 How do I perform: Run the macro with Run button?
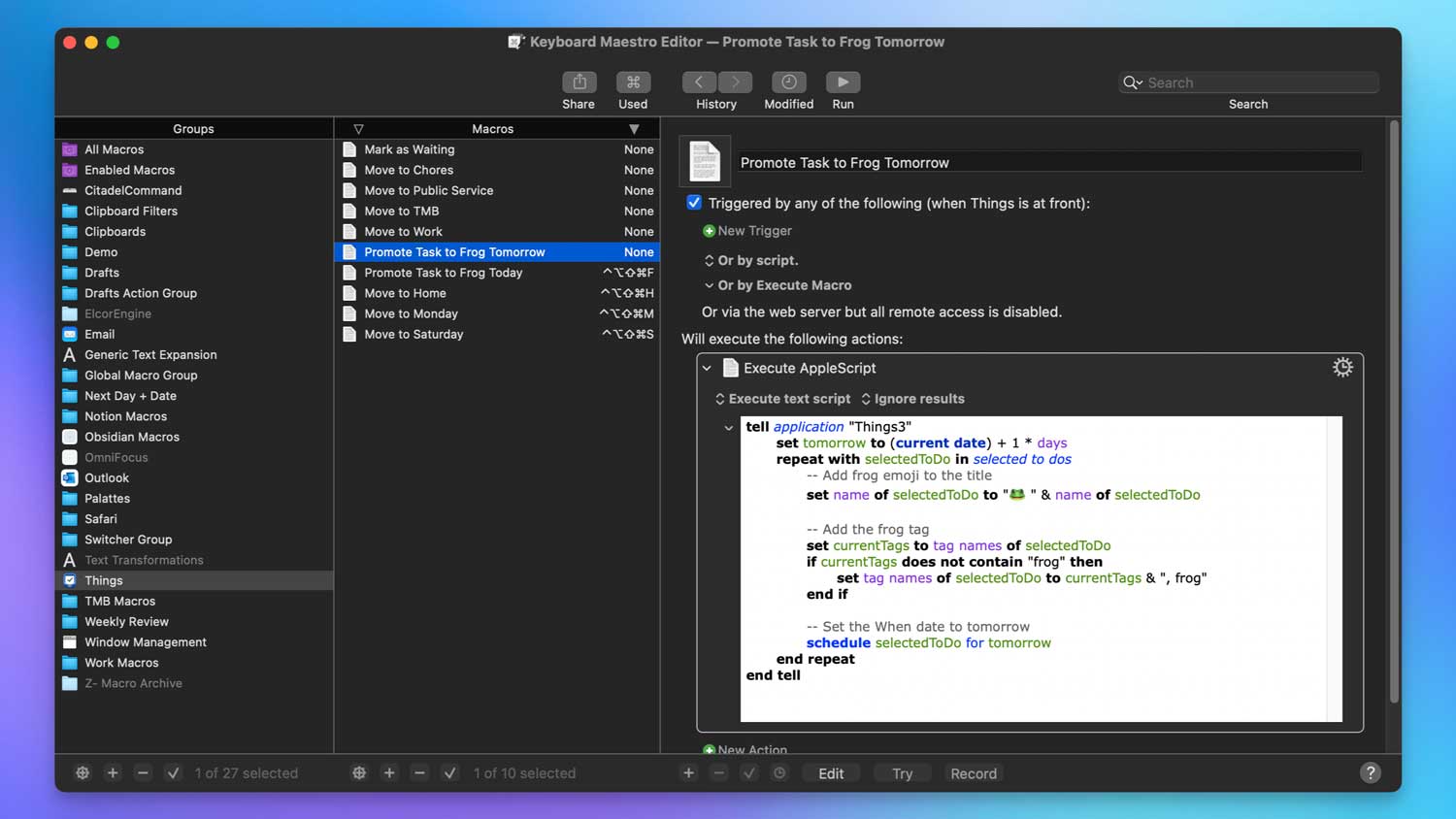click(x=843, y=82)
